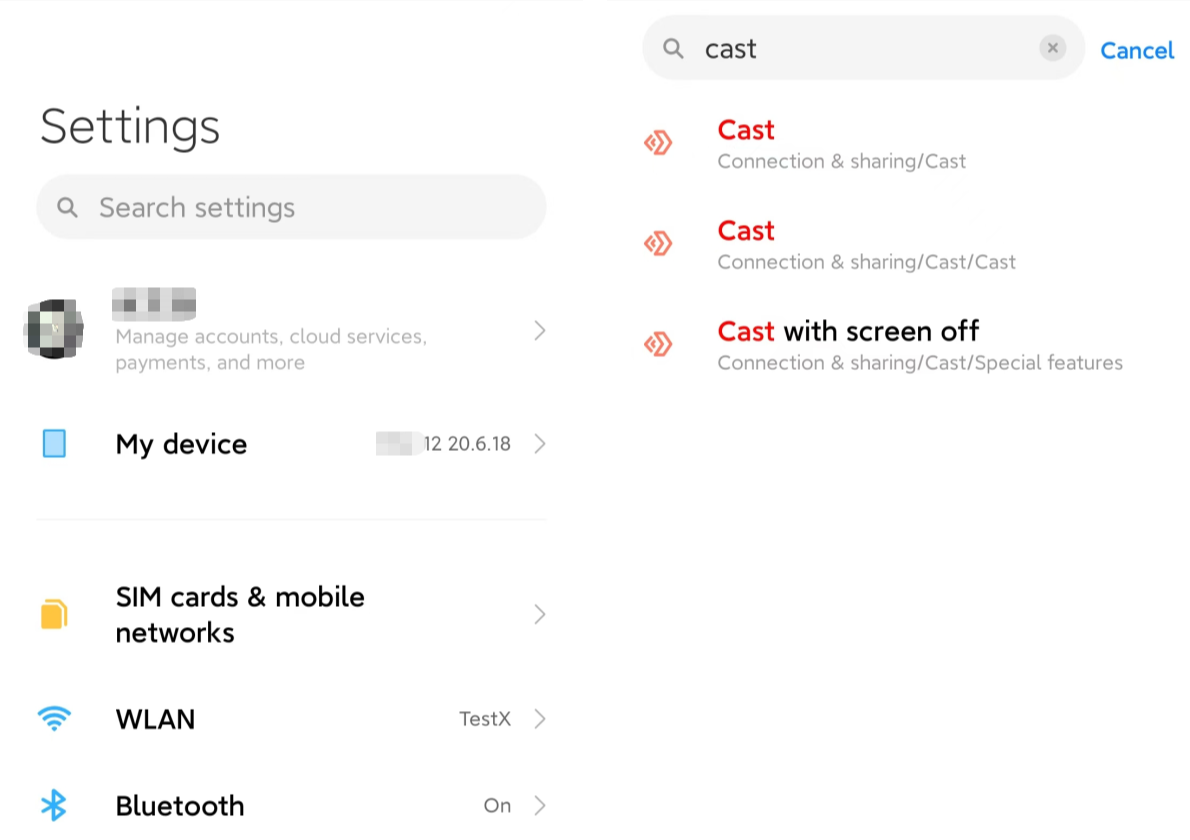Image resolution: width=1190 pixels, height=840 pixels.
Task: Tap the blue My device icon
Action: point(54,443)
